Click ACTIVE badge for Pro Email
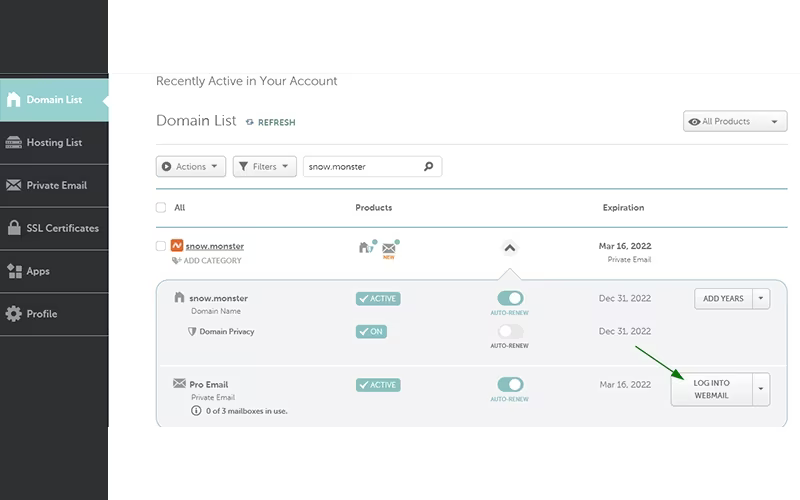800x500 pixels. (378, 385)
